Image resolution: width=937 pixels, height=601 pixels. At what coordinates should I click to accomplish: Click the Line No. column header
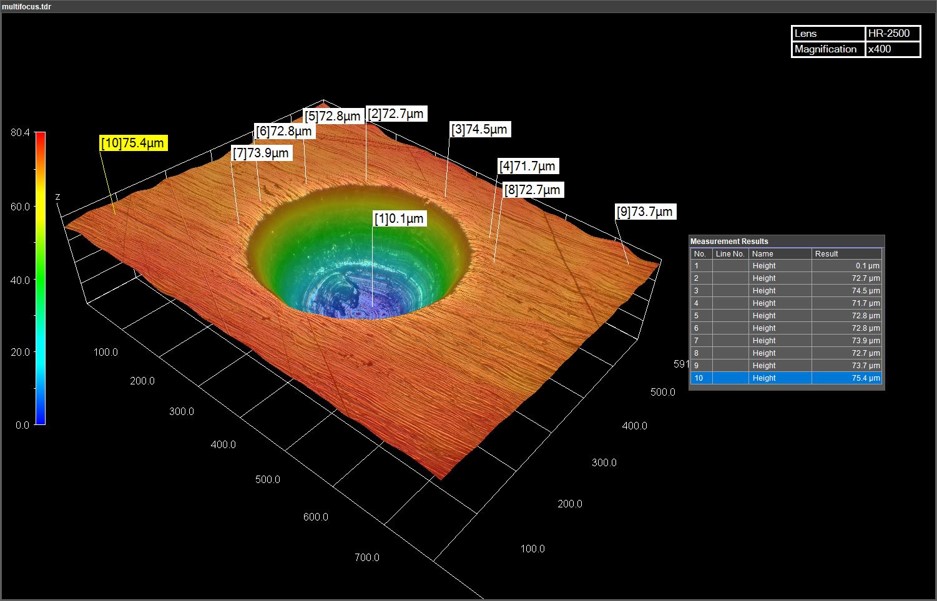pyautogui.click(x=729, y=254)
